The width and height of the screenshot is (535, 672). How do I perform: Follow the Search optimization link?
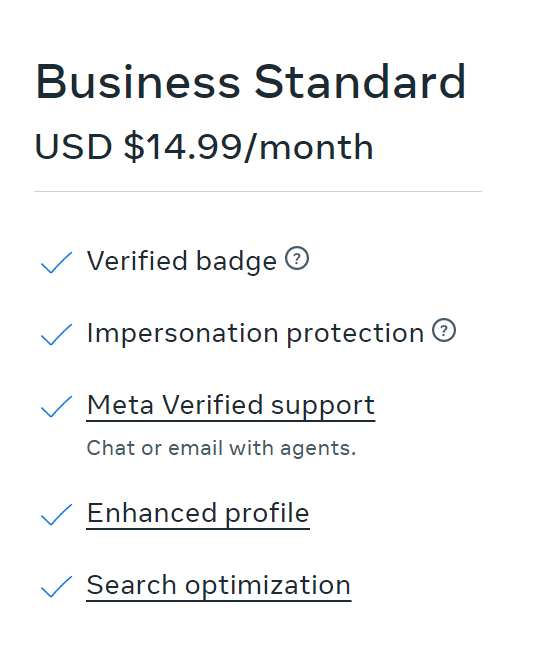[x=219, y=585]
